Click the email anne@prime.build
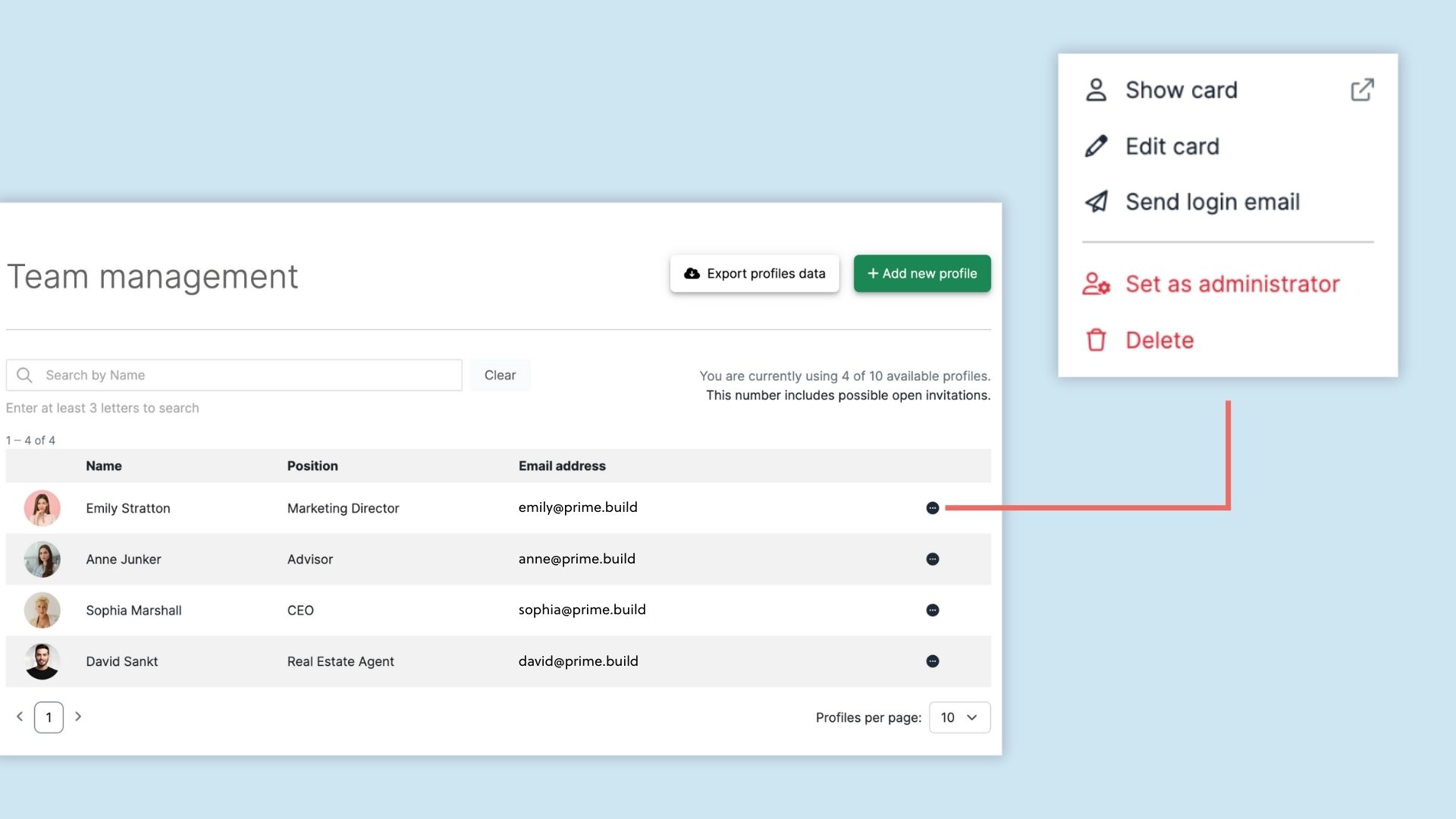1456x819 pixels. click(577, 559)
